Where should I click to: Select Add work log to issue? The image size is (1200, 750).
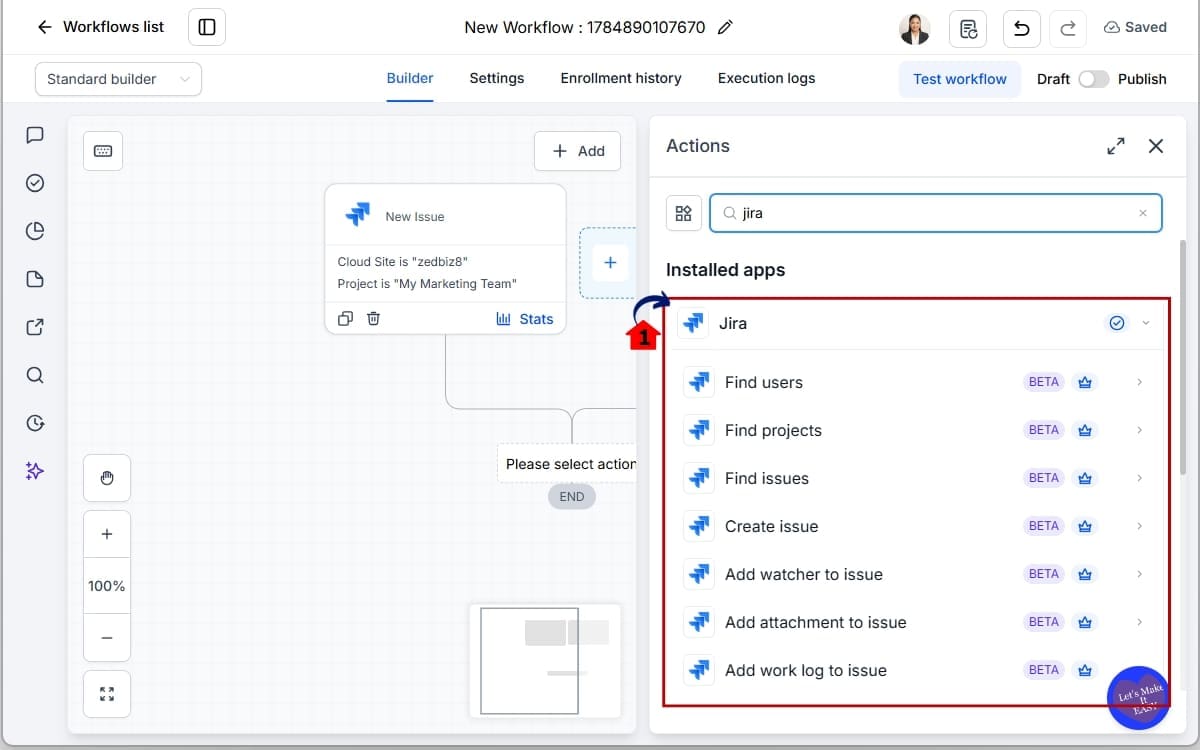pos(915,670)
